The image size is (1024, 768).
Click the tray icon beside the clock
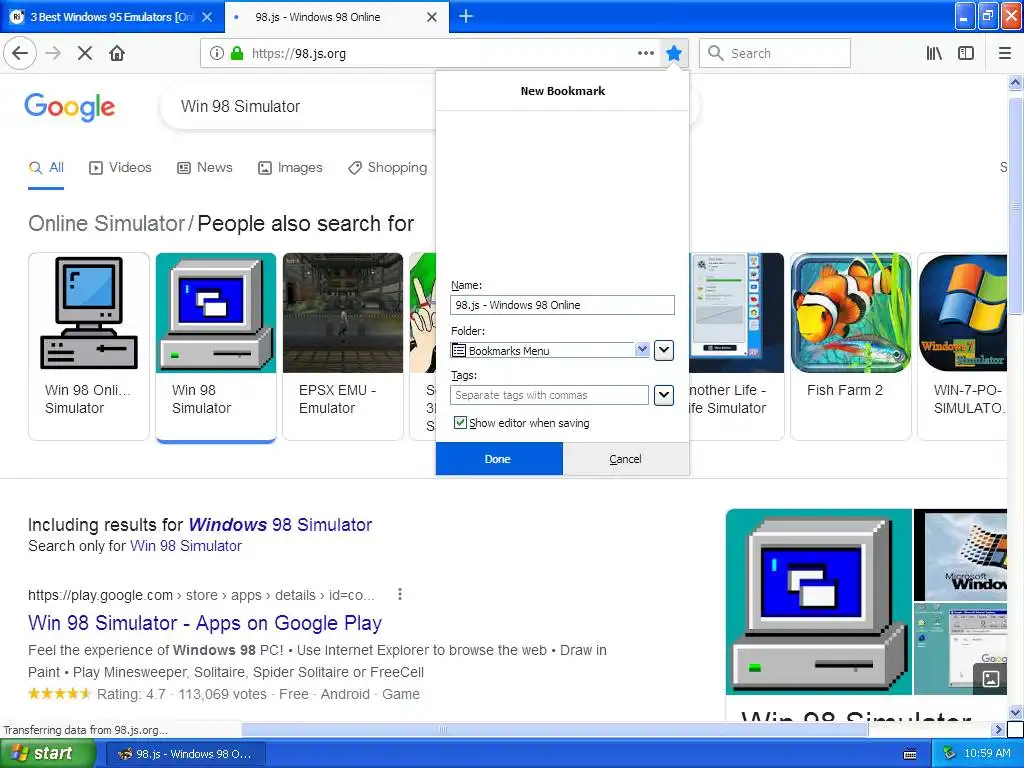point(950,754)
